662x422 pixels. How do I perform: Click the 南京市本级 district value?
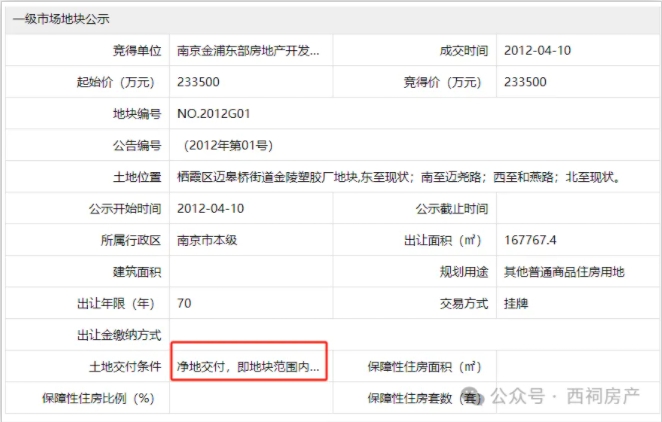207,240
